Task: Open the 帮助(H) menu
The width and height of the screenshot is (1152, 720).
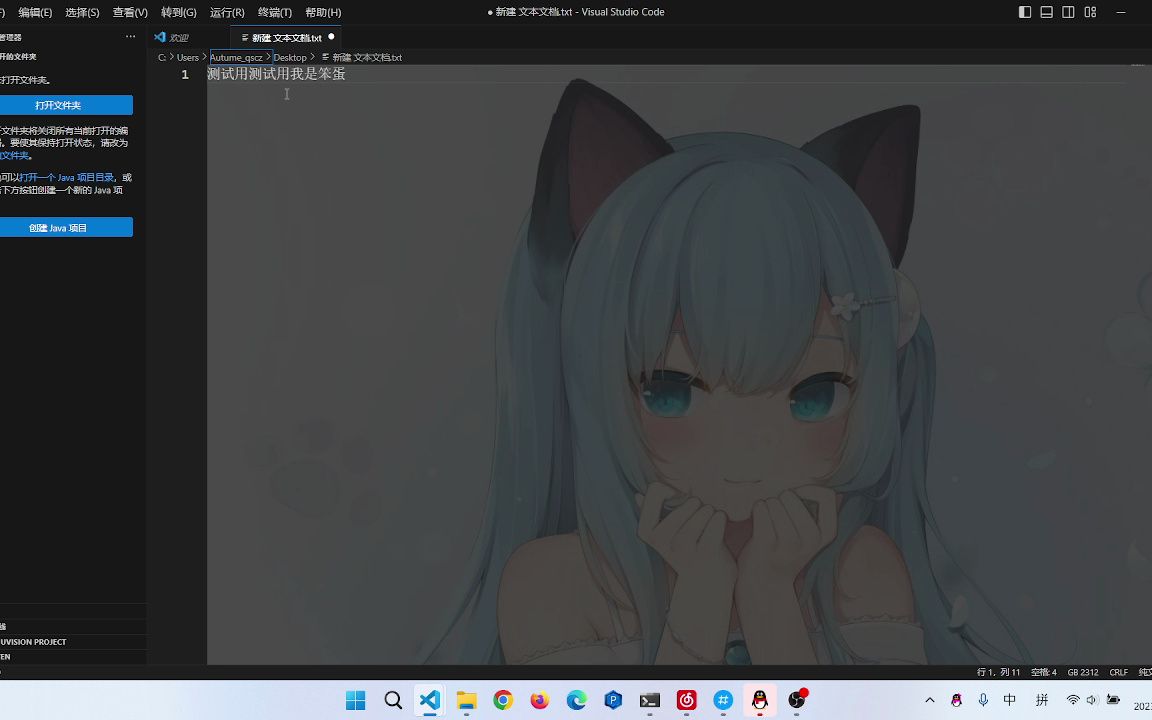Action: pos(323,12)
